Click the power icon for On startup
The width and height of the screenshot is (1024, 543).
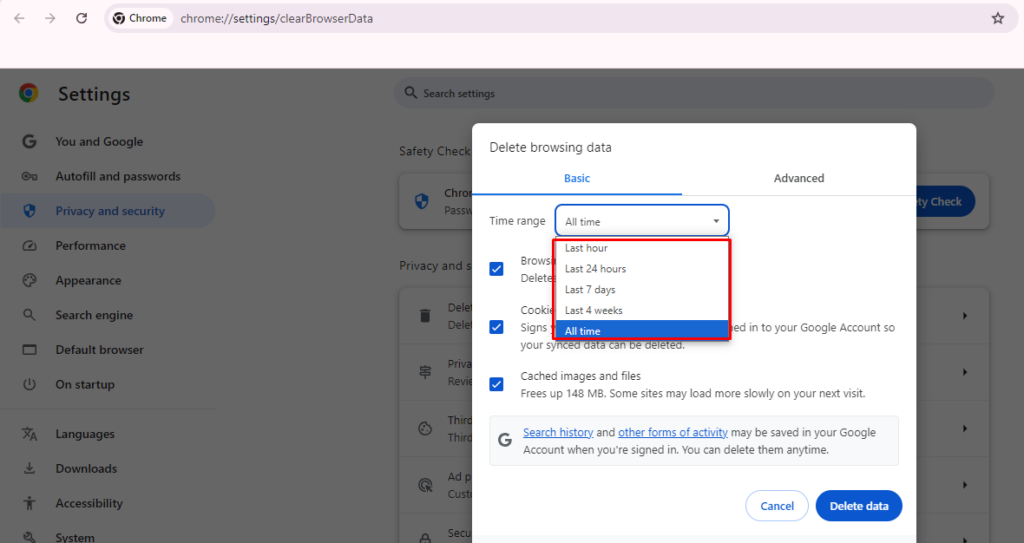coord(29,384)
